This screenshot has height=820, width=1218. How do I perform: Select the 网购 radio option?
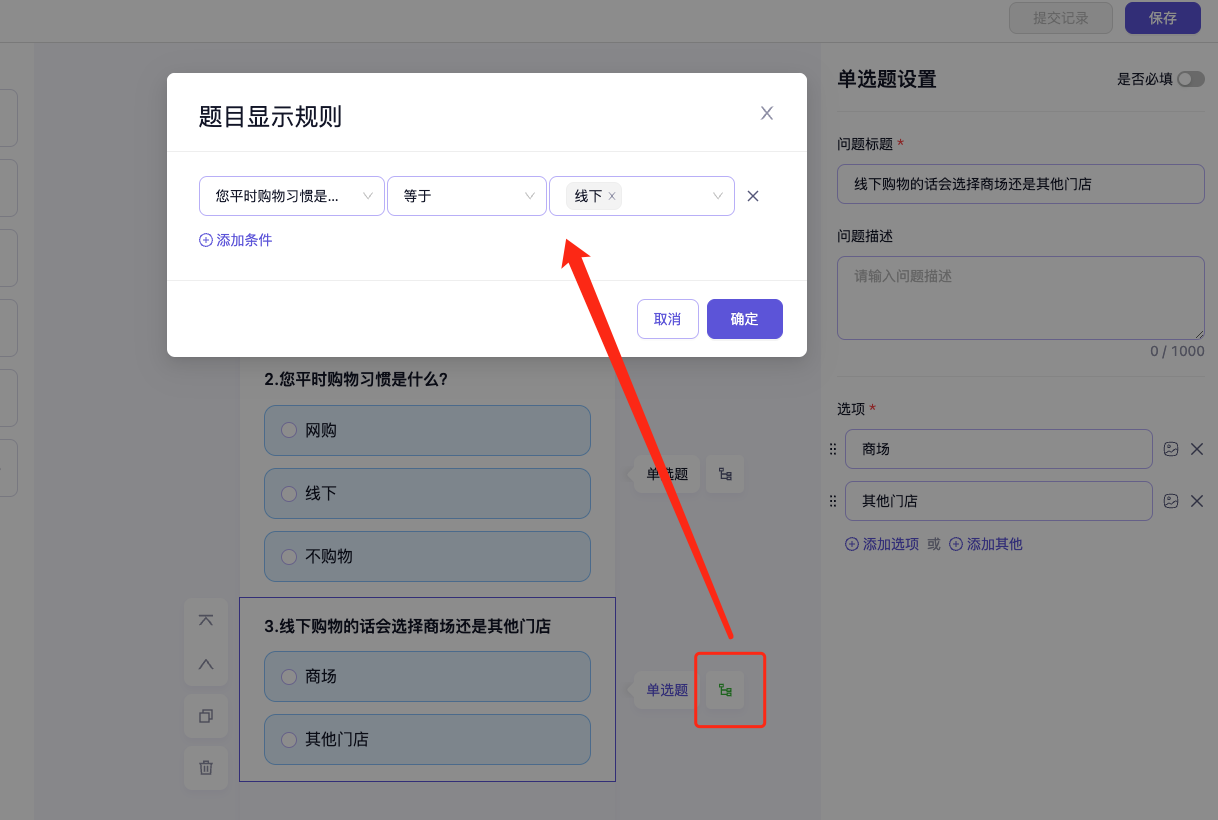289,430
